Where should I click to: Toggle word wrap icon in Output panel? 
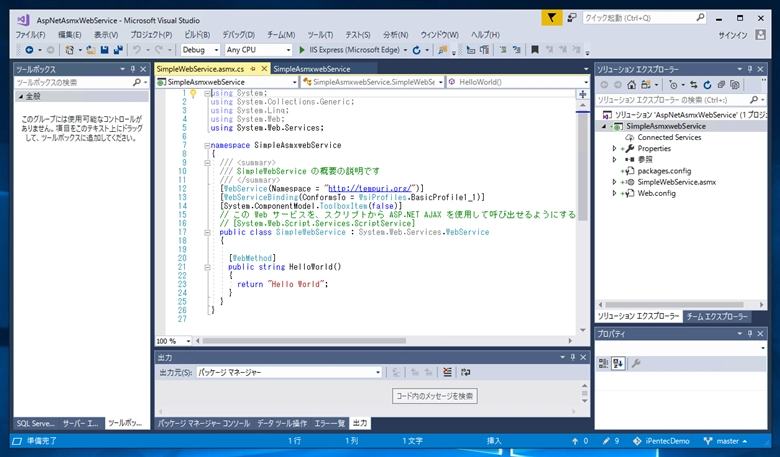click(x=466, y=372)
